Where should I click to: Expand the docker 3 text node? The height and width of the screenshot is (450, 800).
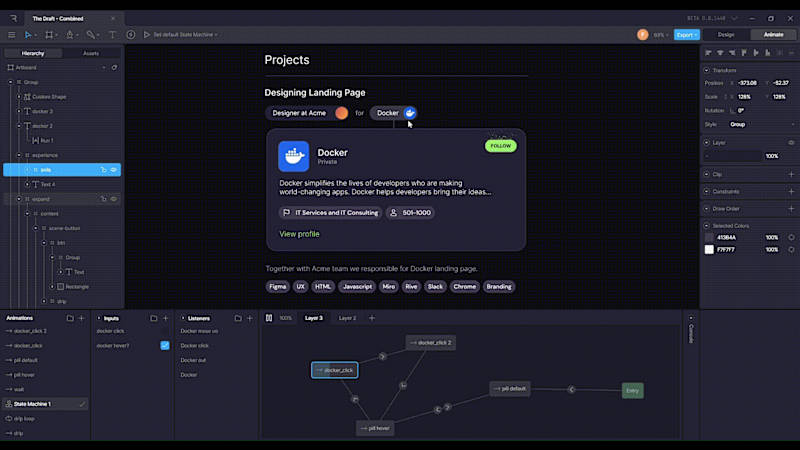(19, 111)
